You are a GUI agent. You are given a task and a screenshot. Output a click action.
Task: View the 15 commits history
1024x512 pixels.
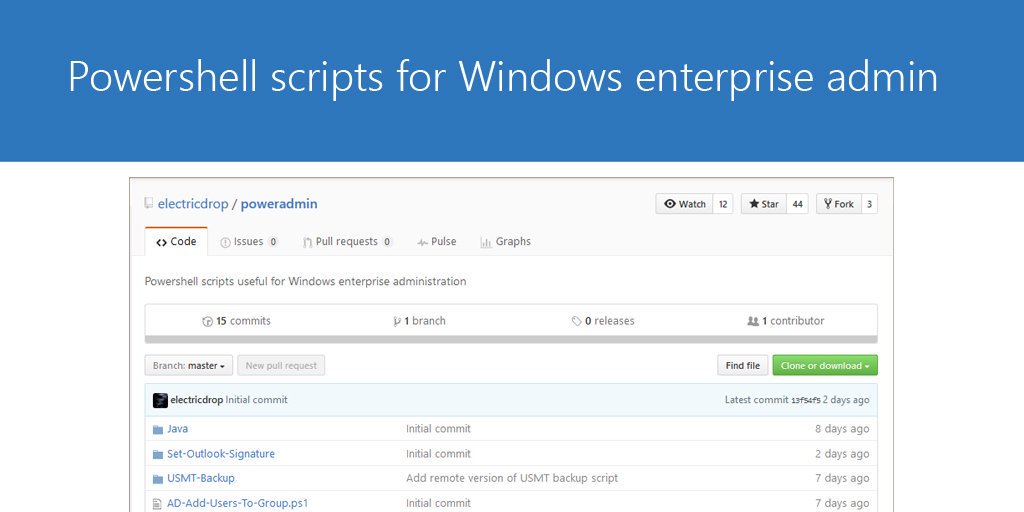pos(236,321)
